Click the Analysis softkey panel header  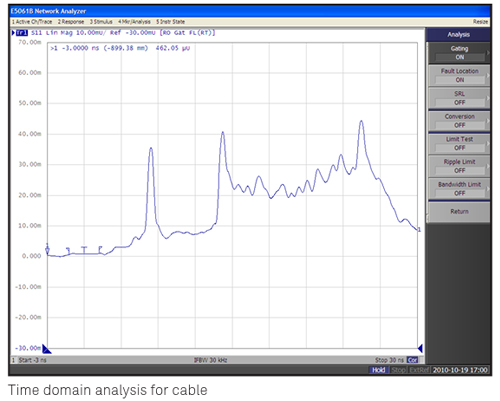pyautogui.click(x=458, y=35)
